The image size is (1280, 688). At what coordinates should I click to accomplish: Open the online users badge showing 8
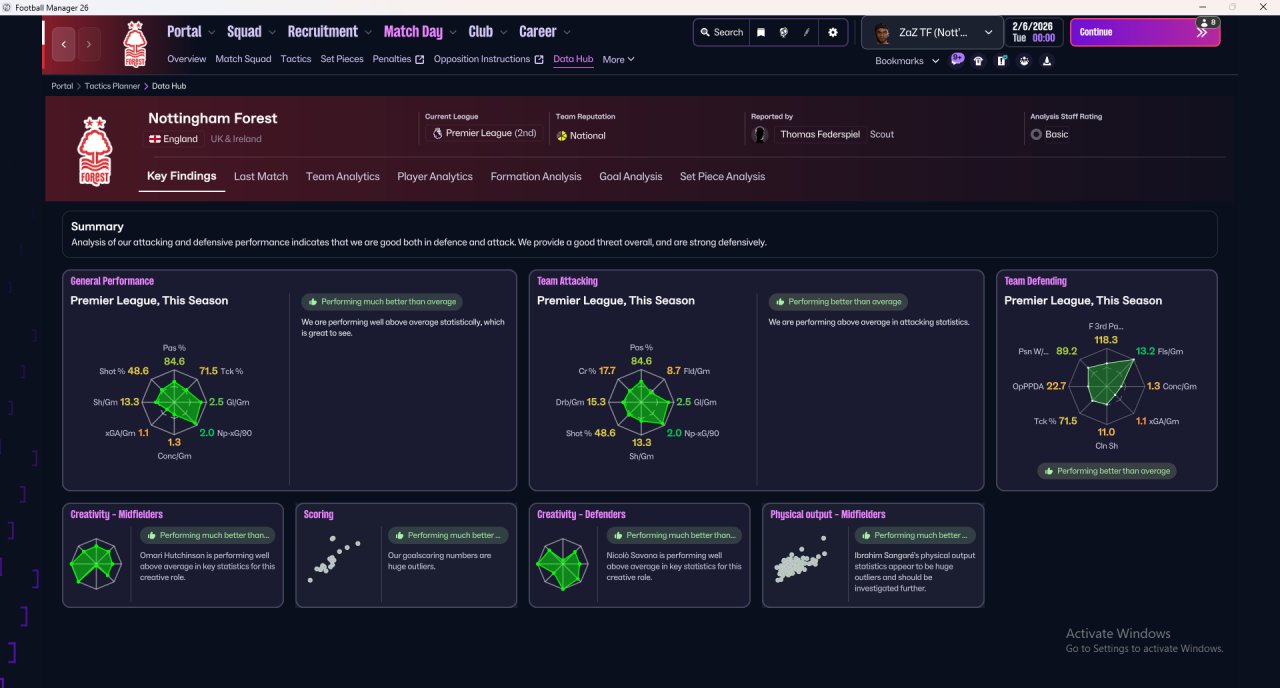point(1207,22)
